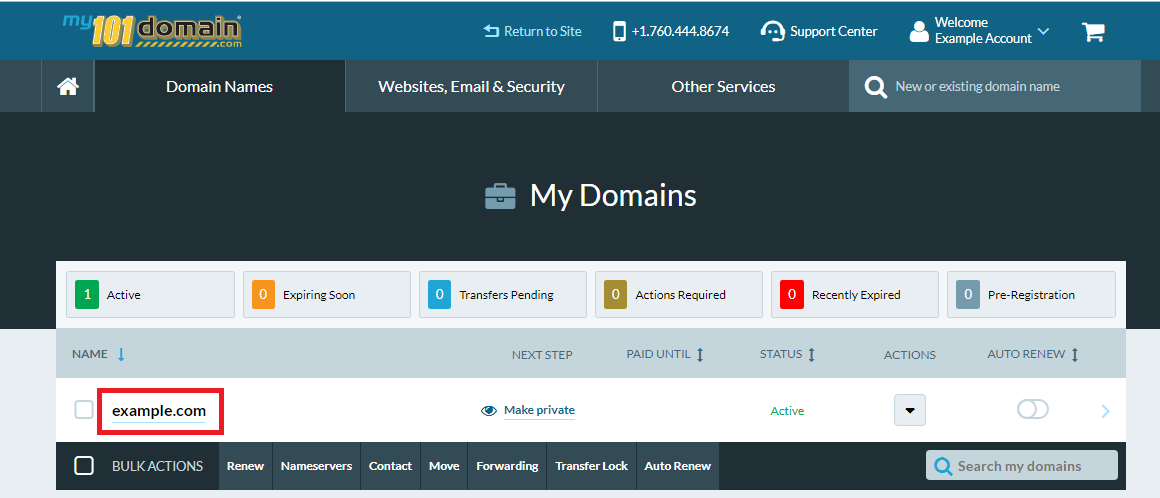Filter by the Expiring Soon orange badge
The image size is (1160, 498).
[x=263, y=295]
